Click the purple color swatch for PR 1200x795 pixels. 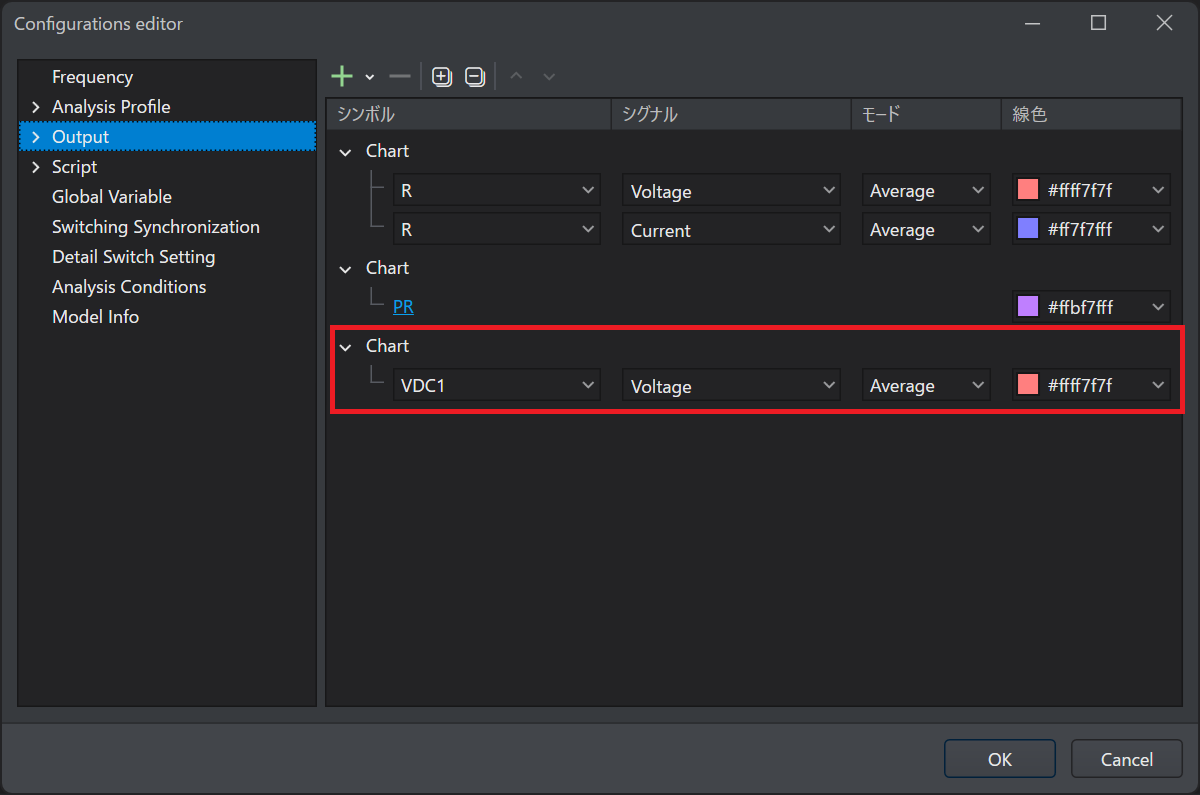click(x=1027, y=307)
